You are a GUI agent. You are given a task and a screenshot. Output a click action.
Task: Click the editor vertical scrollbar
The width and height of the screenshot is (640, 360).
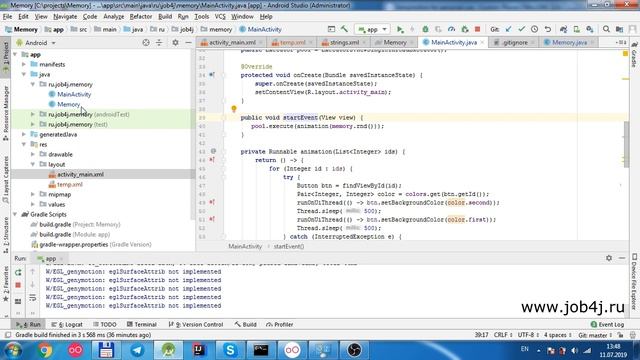(627, 143)
